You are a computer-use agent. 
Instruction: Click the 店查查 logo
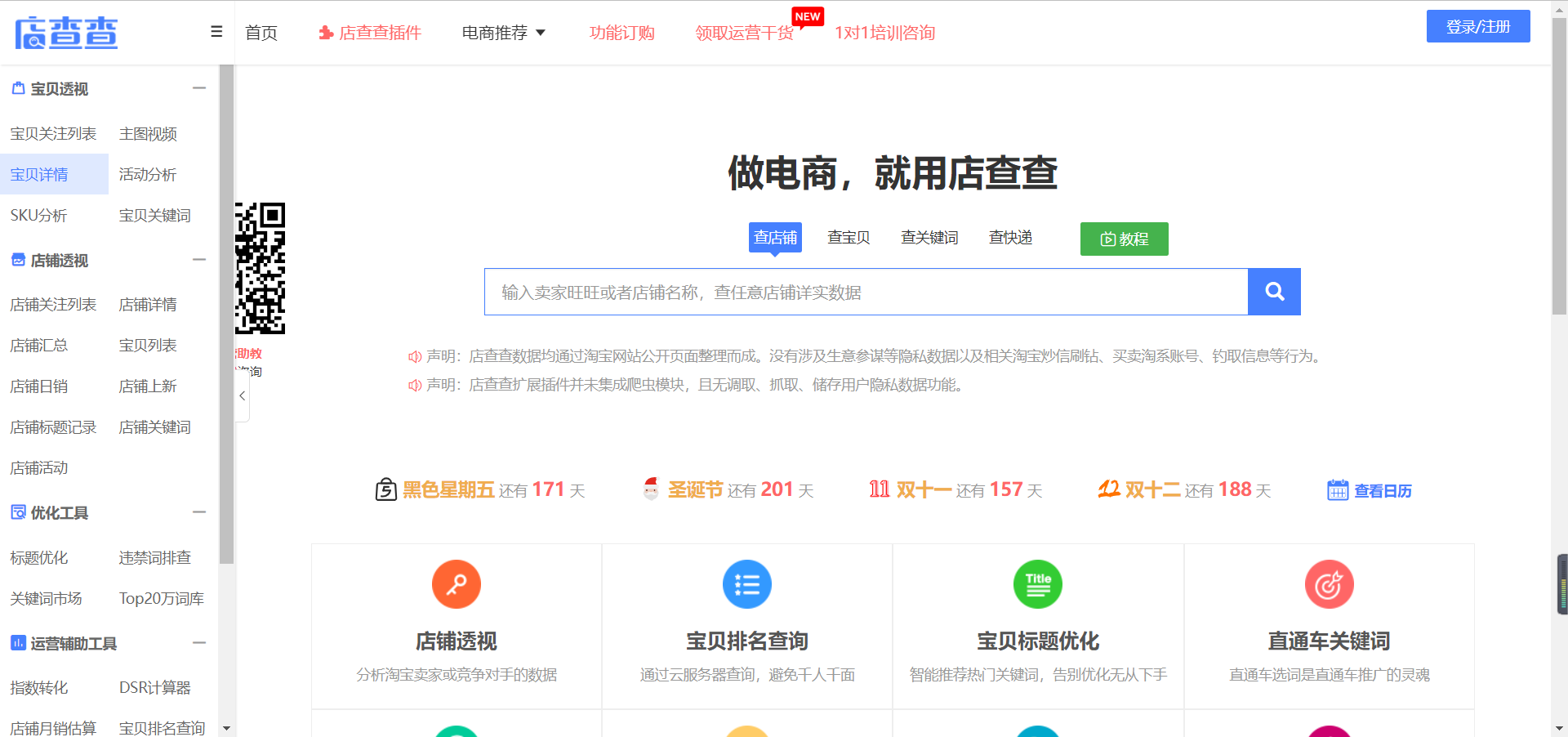[66, 33]
